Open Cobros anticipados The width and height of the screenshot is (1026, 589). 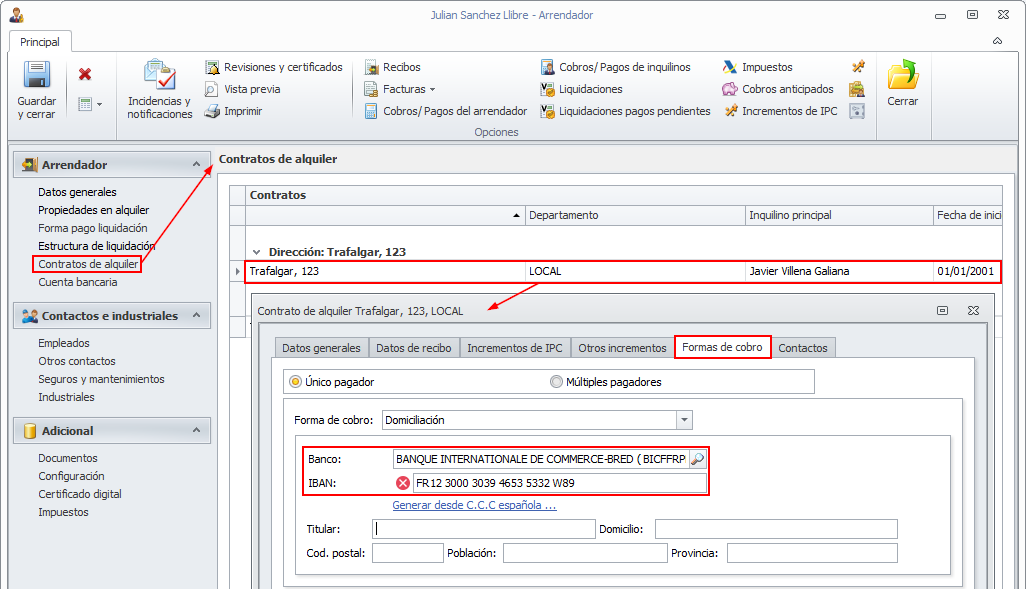[778, 89]
